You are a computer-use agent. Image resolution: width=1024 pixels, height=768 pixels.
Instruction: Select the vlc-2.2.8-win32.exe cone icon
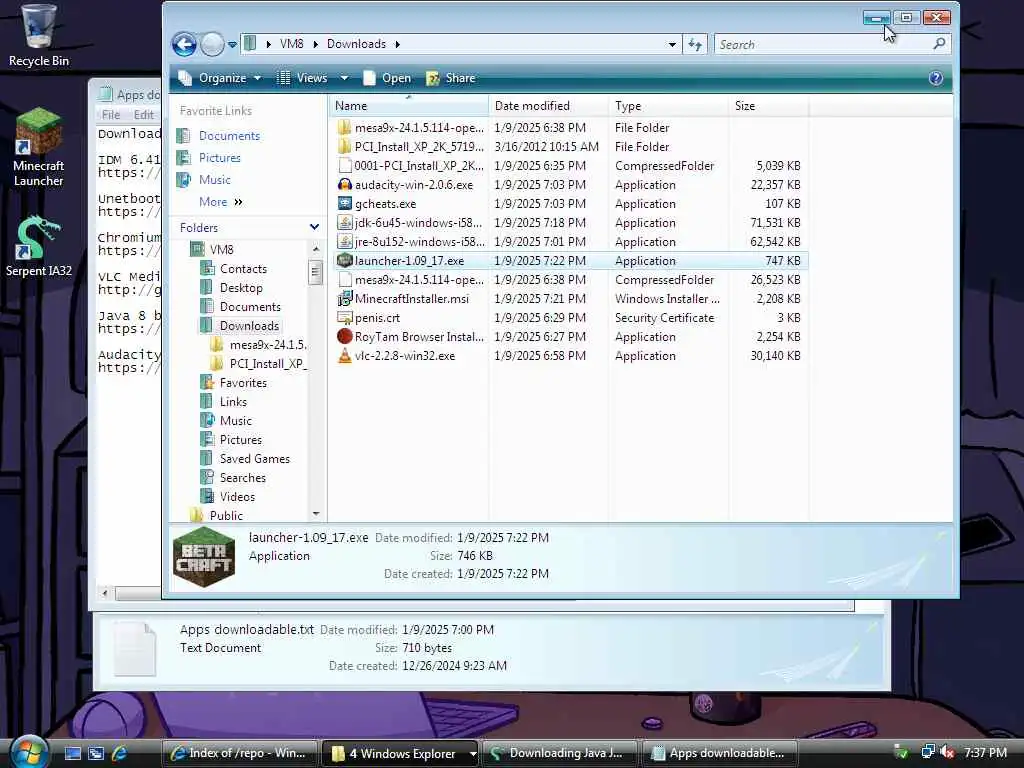tap(345, 355)
